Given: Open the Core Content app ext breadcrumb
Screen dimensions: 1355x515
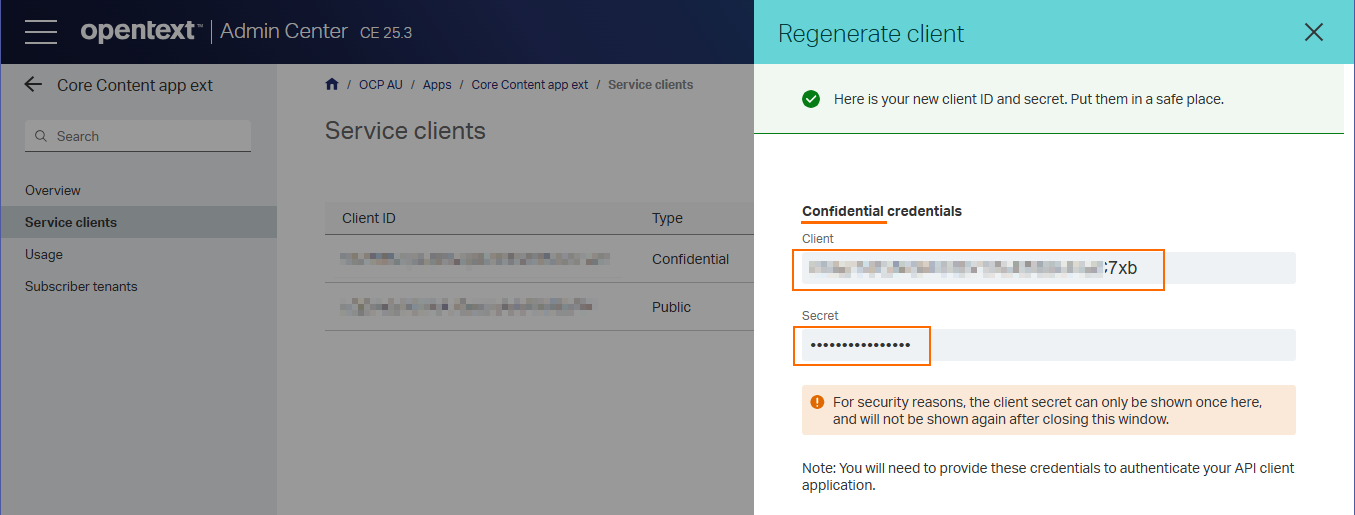Looking at the screenshot, I should [530, 85].
